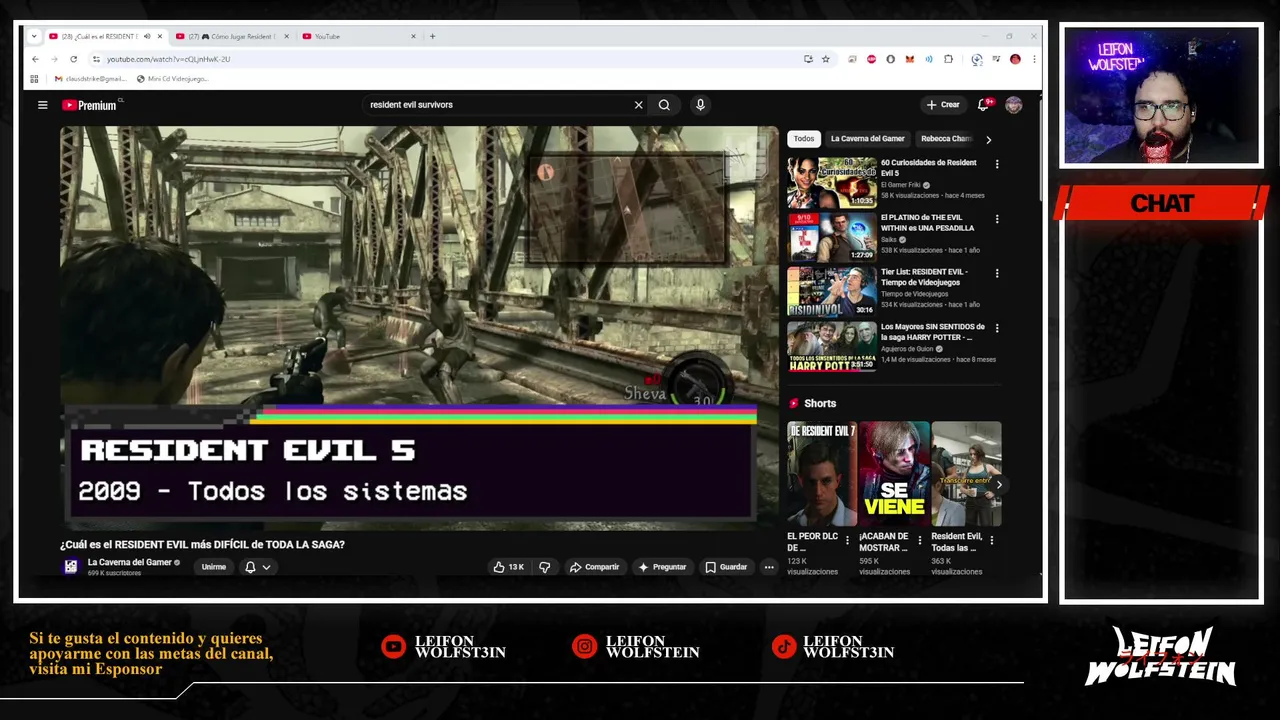
Task: Click the video player area
Action: point(419,327)
